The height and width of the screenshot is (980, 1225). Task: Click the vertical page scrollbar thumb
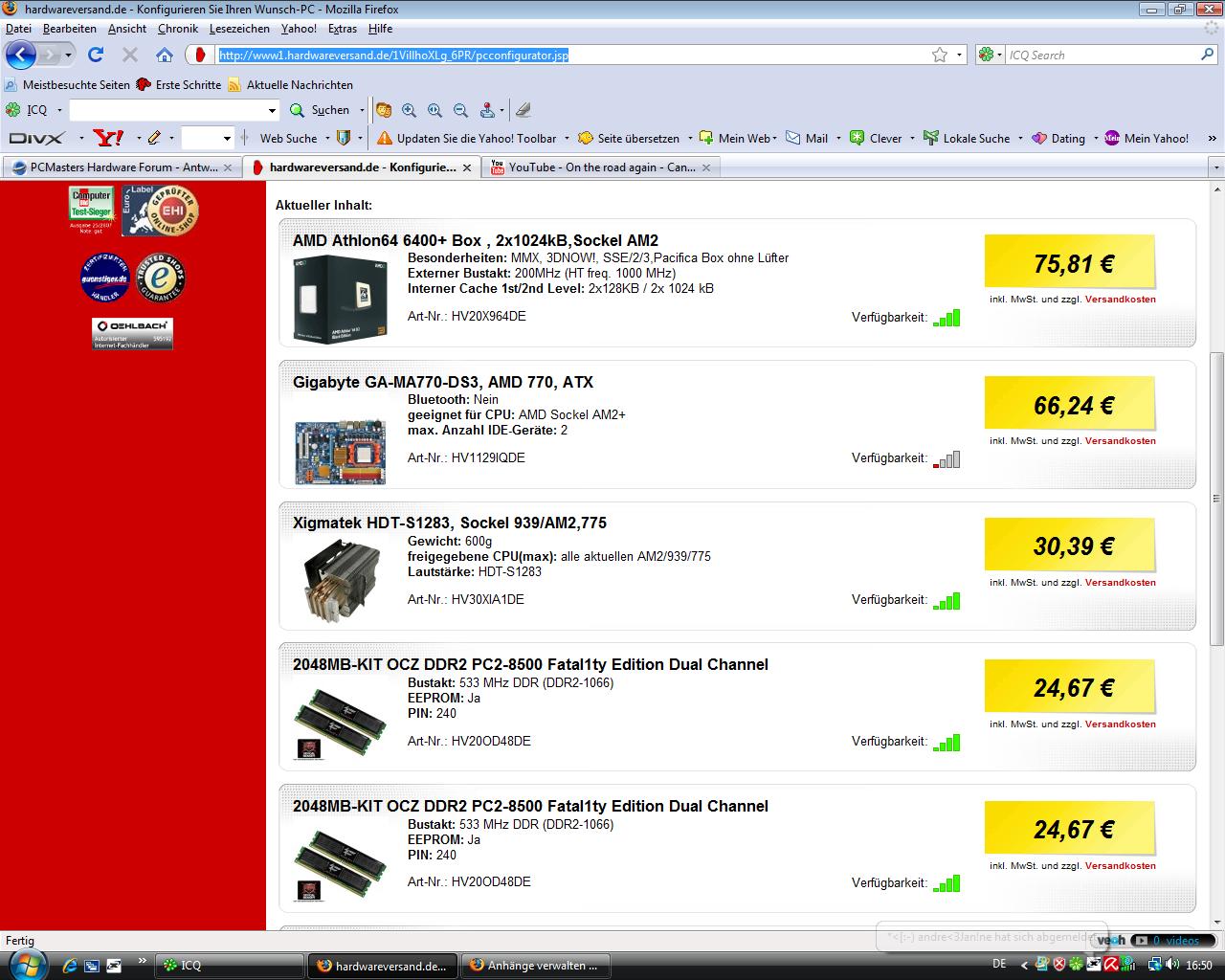1217,498
